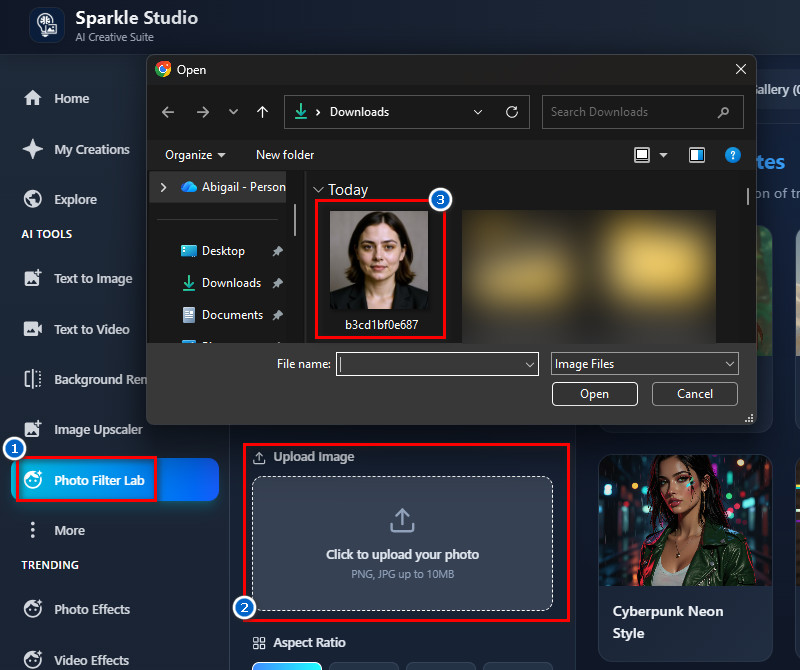Open dialog Help icon

[x=733, y=155]
